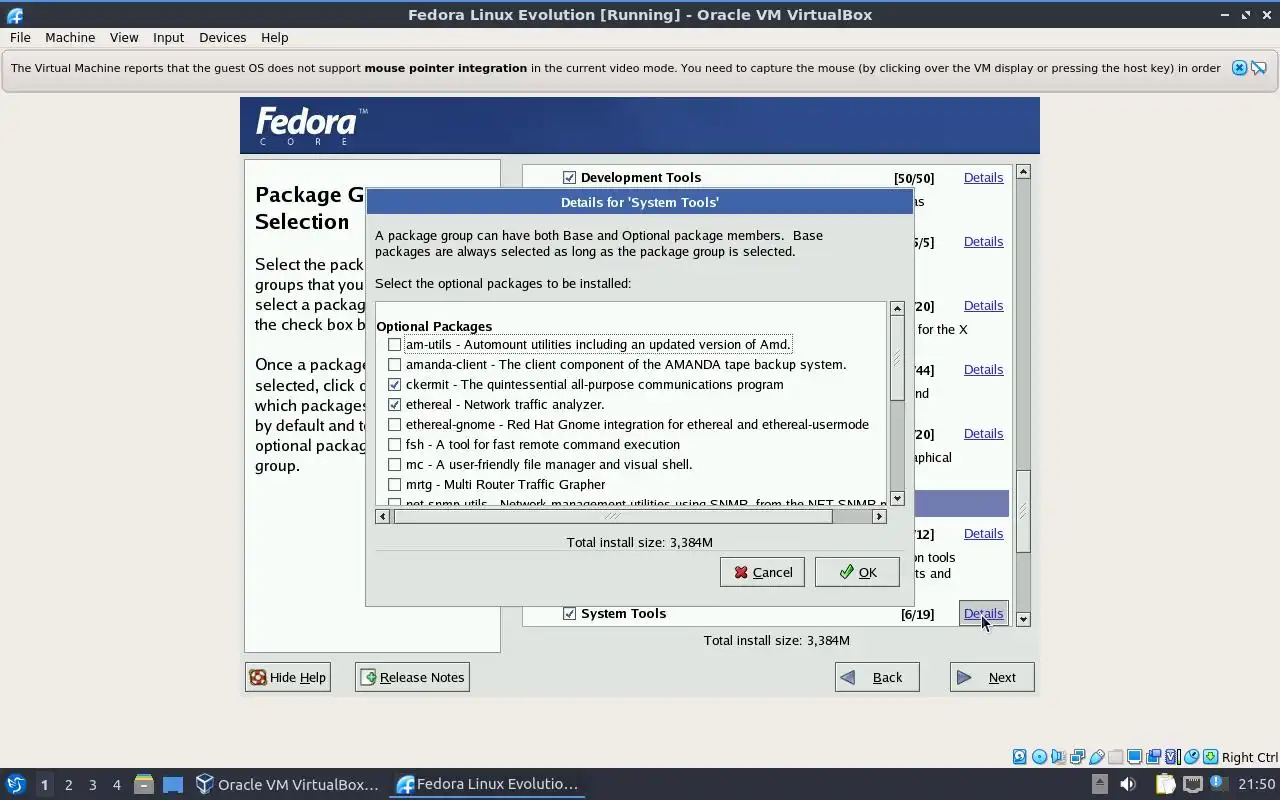The height and width of the screenshot is (800, 1280).
Task: Open the Input menu
Action: click(x=168, y=37)
